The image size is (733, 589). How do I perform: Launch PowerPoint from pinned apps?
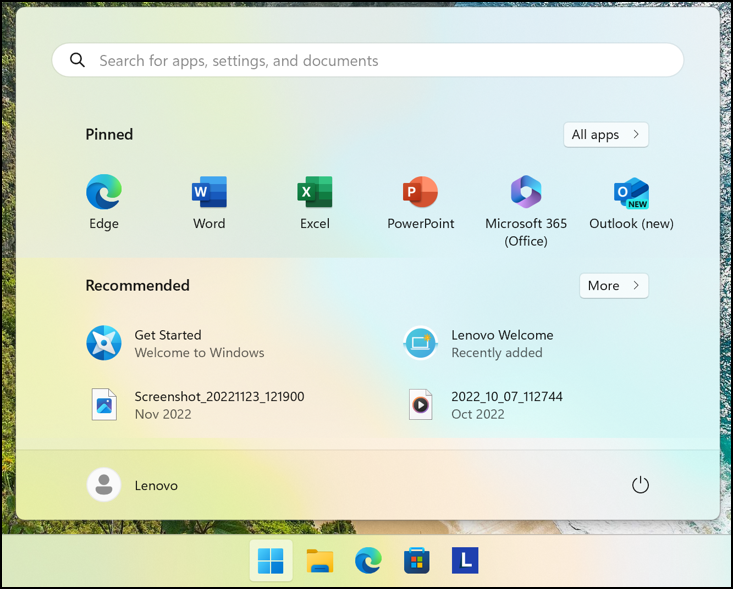pyautogui.click(x=420, y=202)
